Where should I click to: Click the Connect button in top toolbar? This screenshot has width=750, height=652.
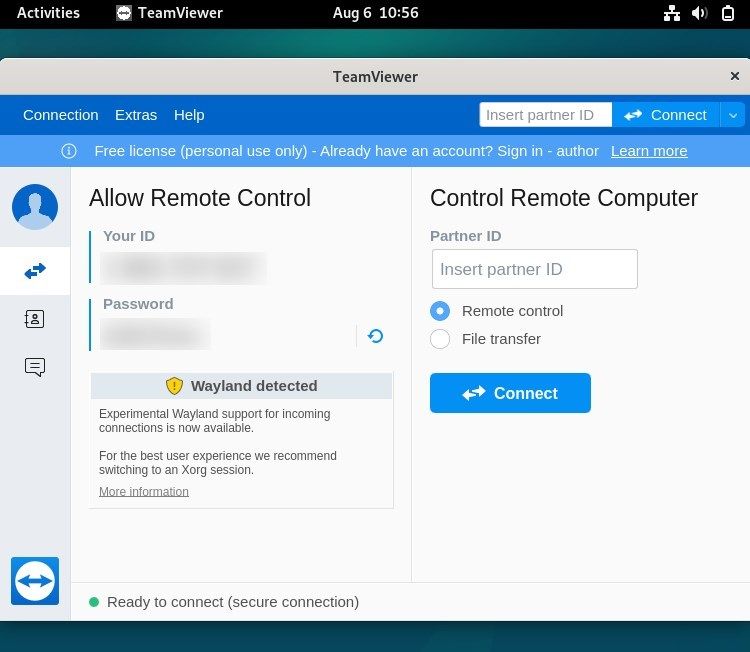666,115
